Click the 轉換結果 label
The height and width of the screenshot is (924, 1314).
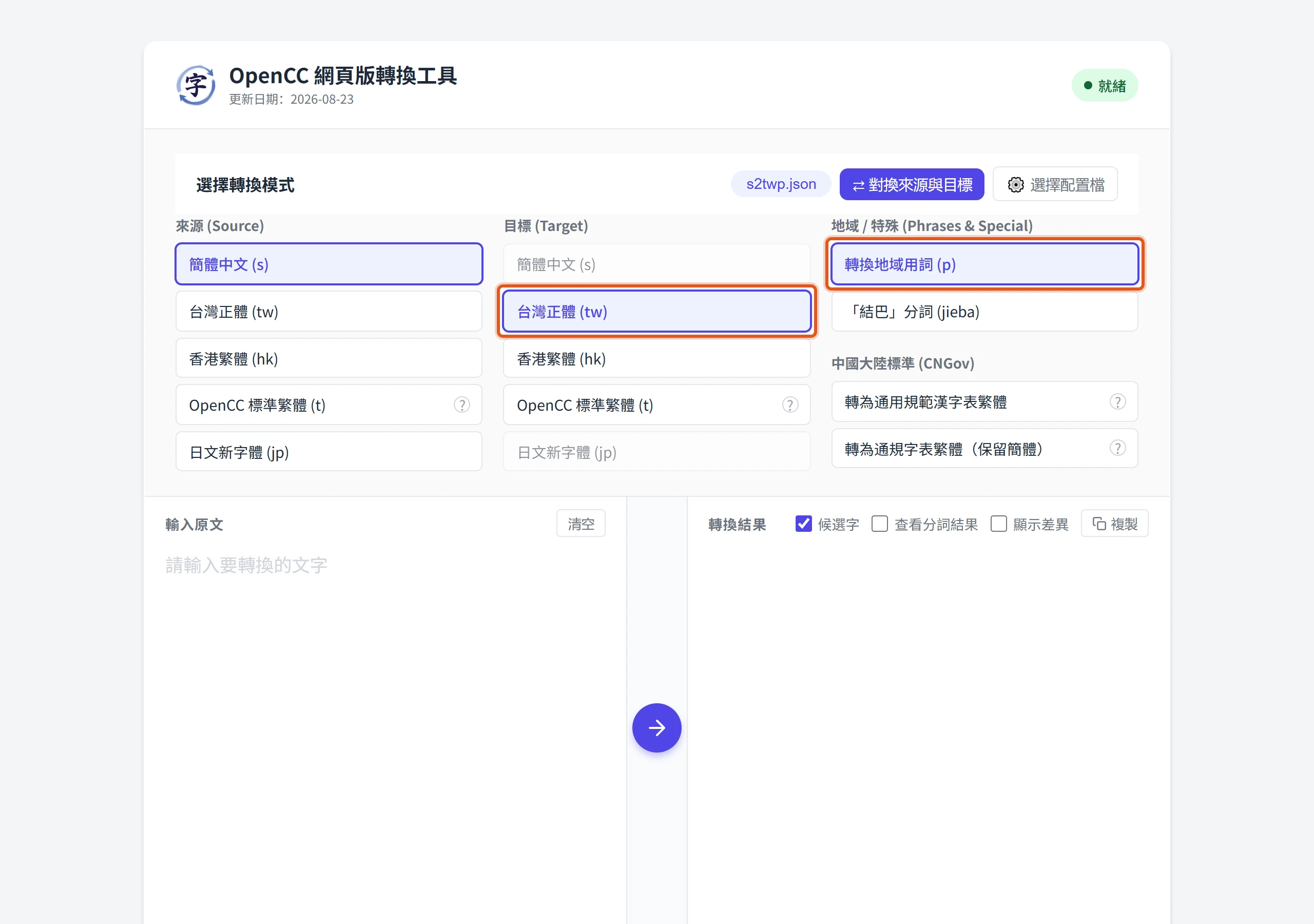click(737, 524)
